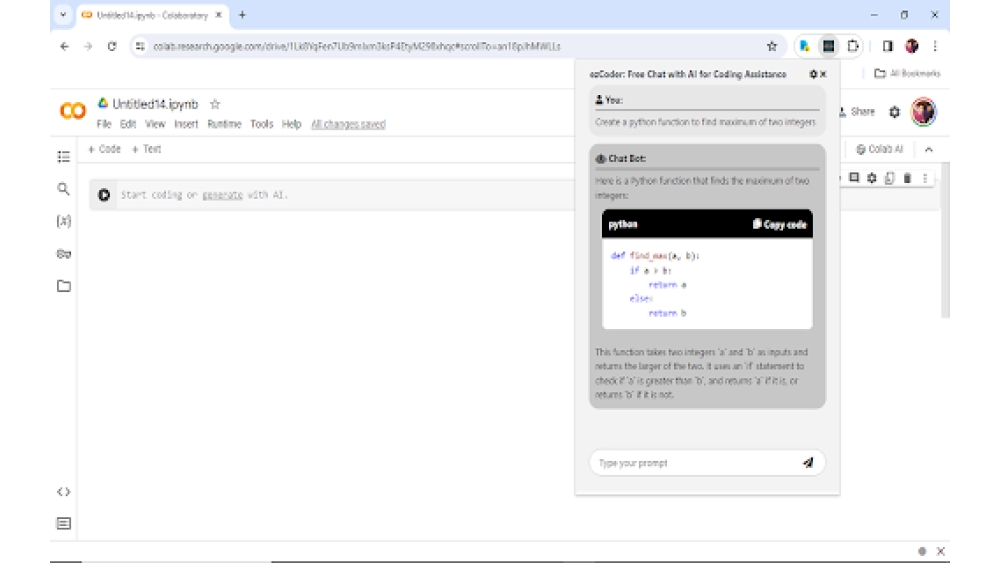Open the Edit menu
The width and height of the screenshot is (1000, 563).
click(128, 124)
